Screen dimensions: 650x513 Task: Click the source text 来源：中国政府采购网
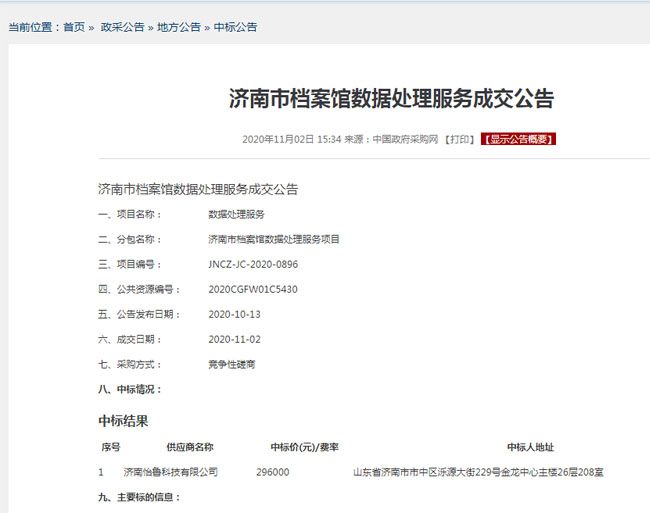click(391, 139)
